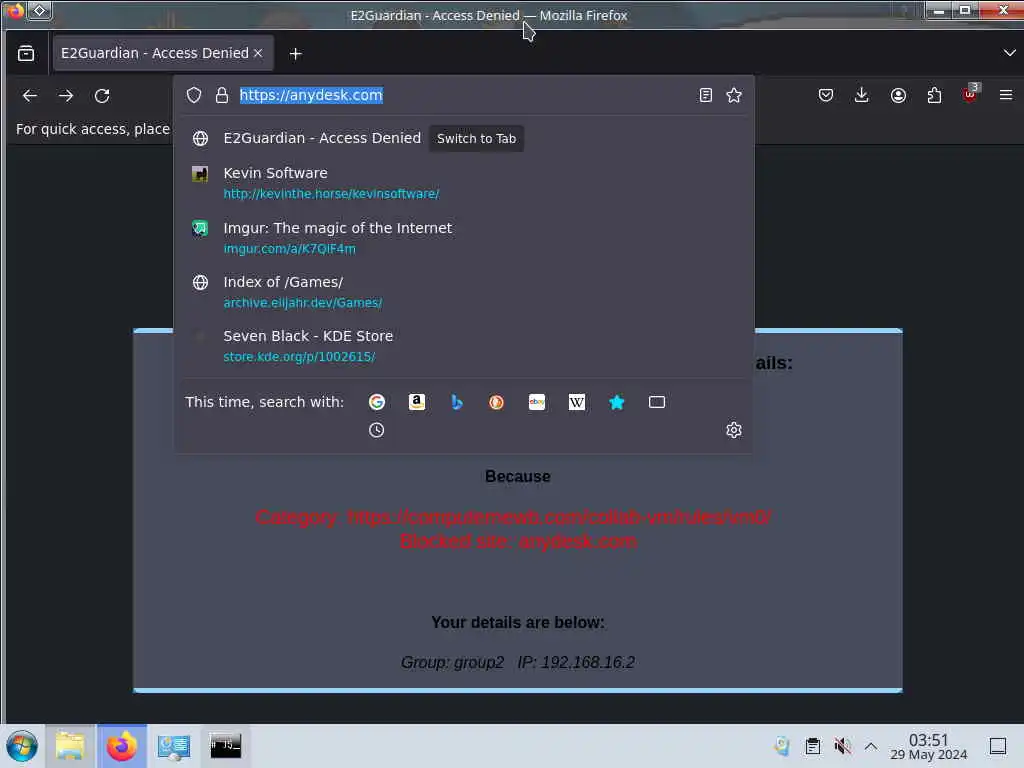This screenshot has height=768, width=1024.
Task: Search this time with Amazon
Action: (417, 402)
